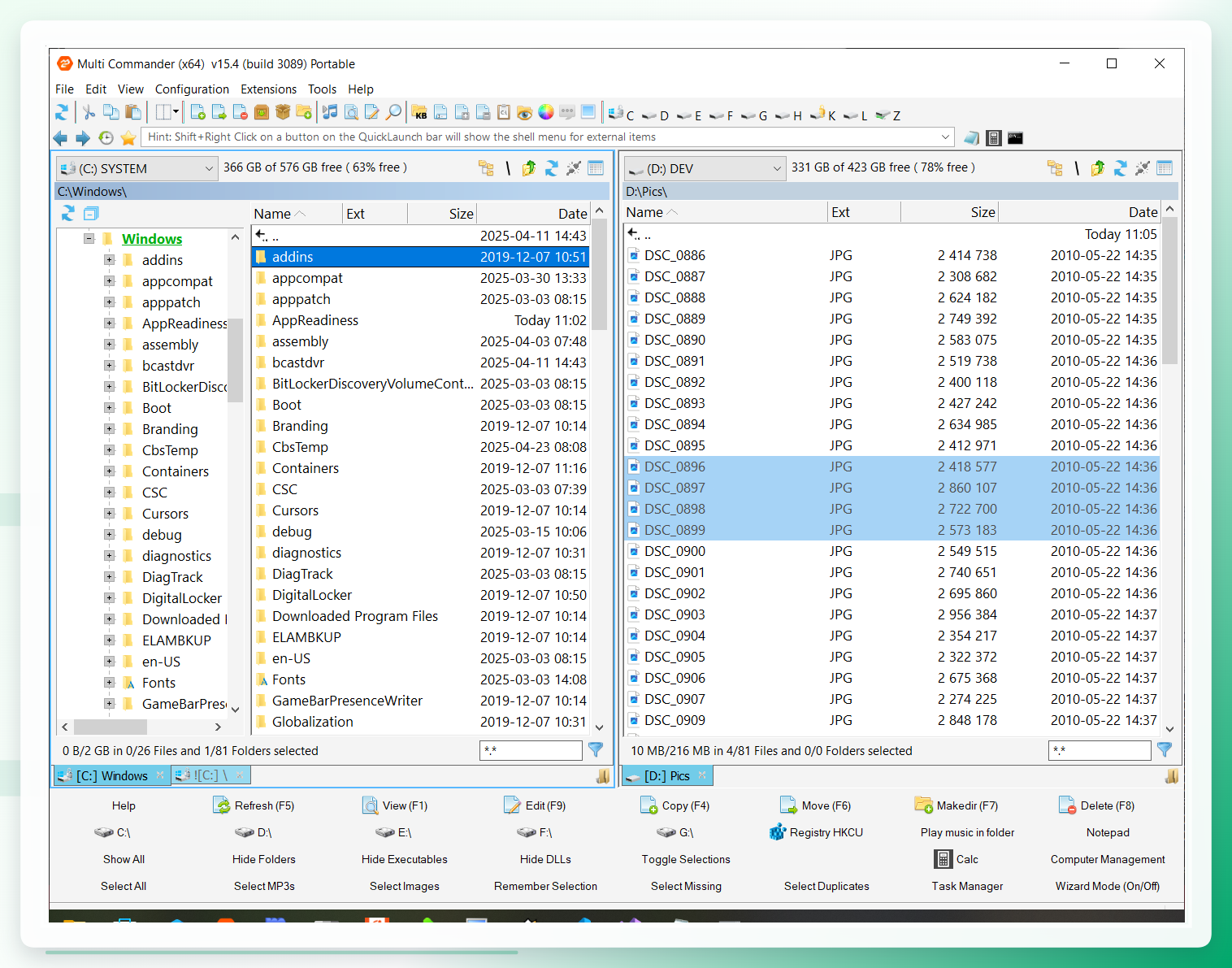Click the Paste clipboard icon in the toolbar
This screenshot has width=1232, height=968.
coord(133,112)
